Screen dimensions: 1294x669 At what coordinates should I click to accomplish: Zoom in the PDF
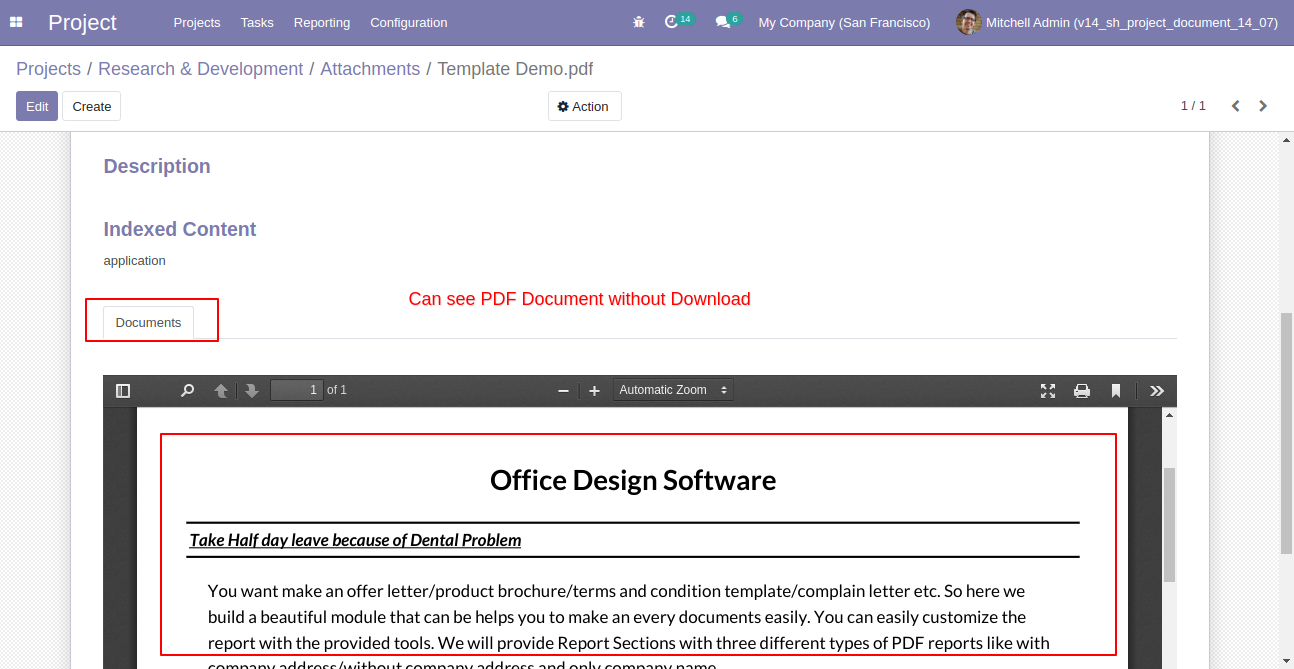coord(594,390)
